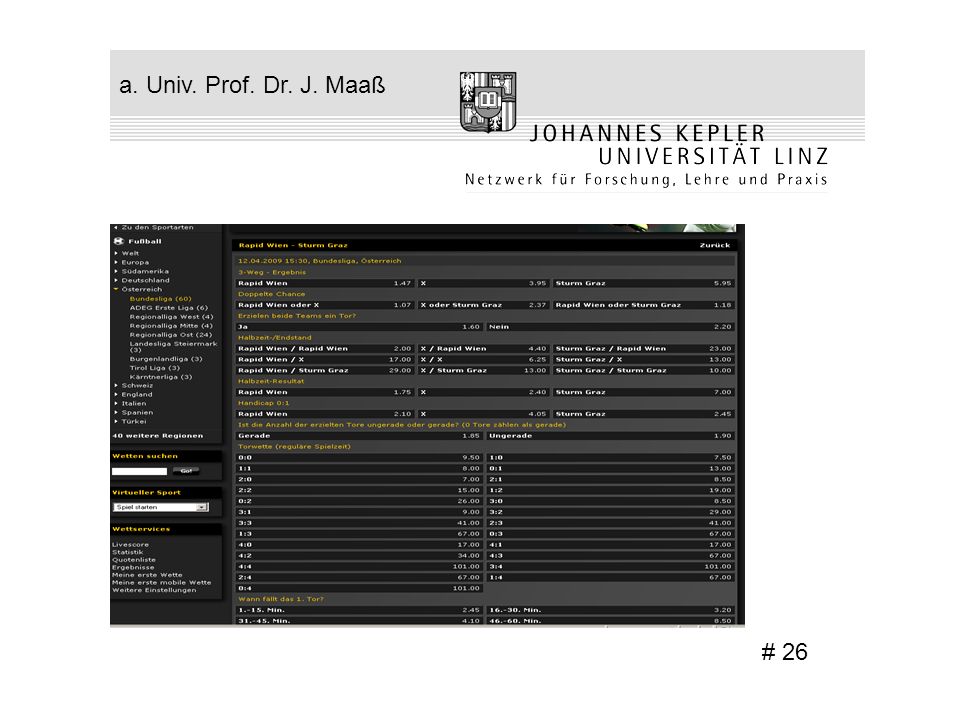Select Bundesliga (60) league
960x720 pixels.
point(160,299)
